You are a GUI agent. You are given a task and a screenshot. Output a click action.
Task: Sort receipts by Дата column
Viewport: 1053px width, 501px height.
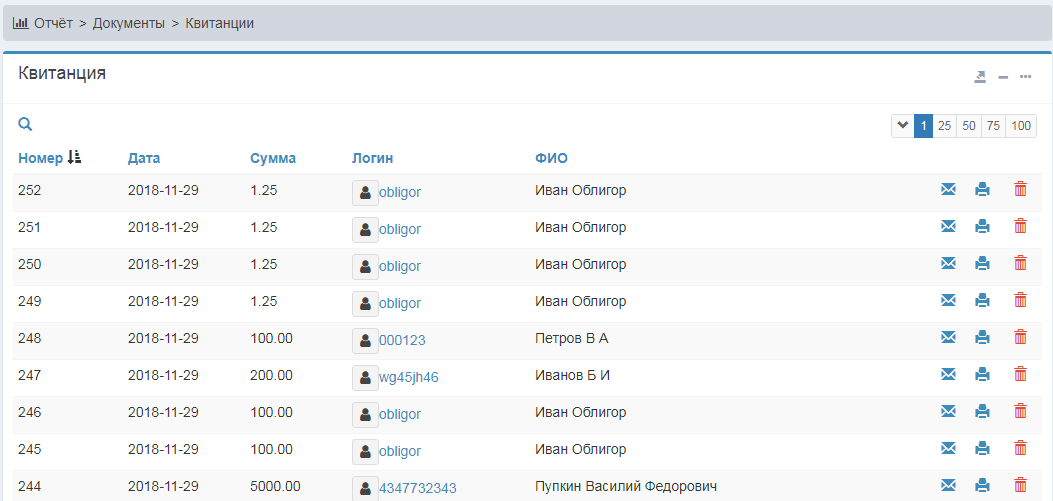[144, 158]
